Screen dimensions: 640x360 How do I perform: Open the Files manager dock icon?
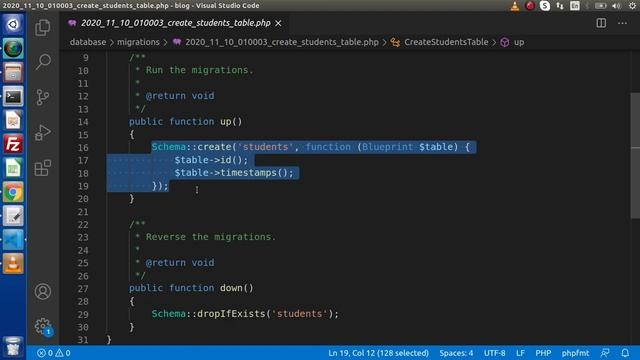pos(13,72)
